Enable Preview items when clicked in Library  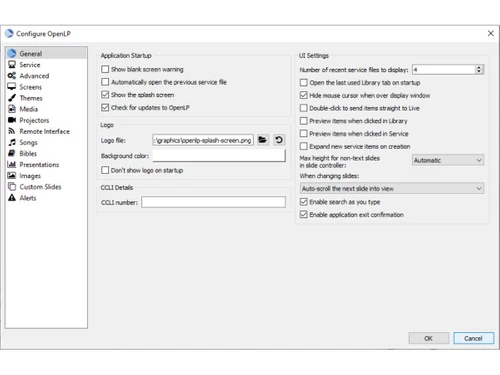click(304, 121)
